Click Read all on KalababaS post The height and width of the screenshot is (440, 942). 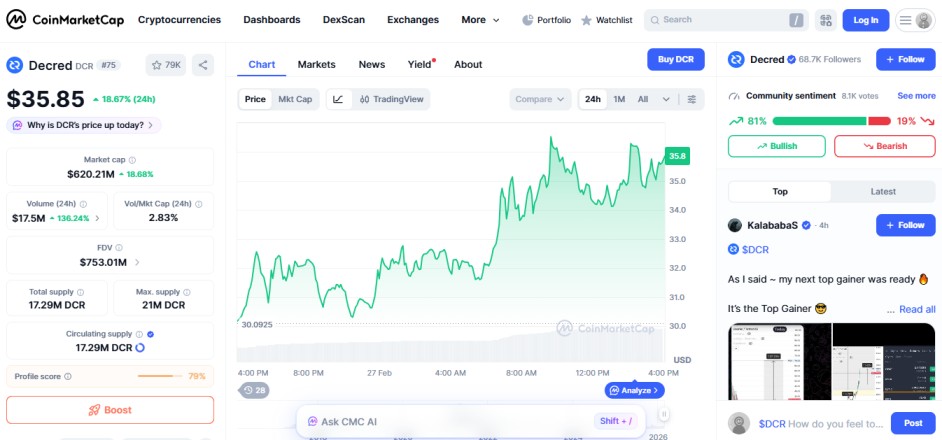click(917, 310)
